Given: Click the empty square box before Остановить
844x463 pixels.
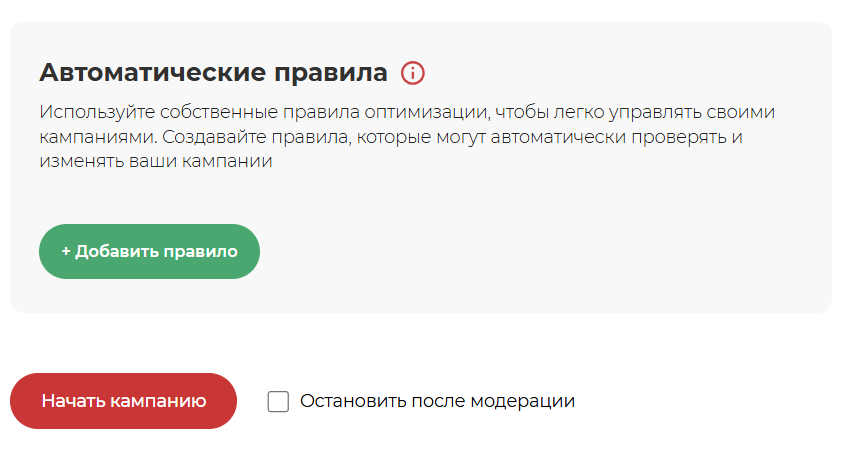Looking at the screenshot, I should pyautogui.click(x=278, y=402).
